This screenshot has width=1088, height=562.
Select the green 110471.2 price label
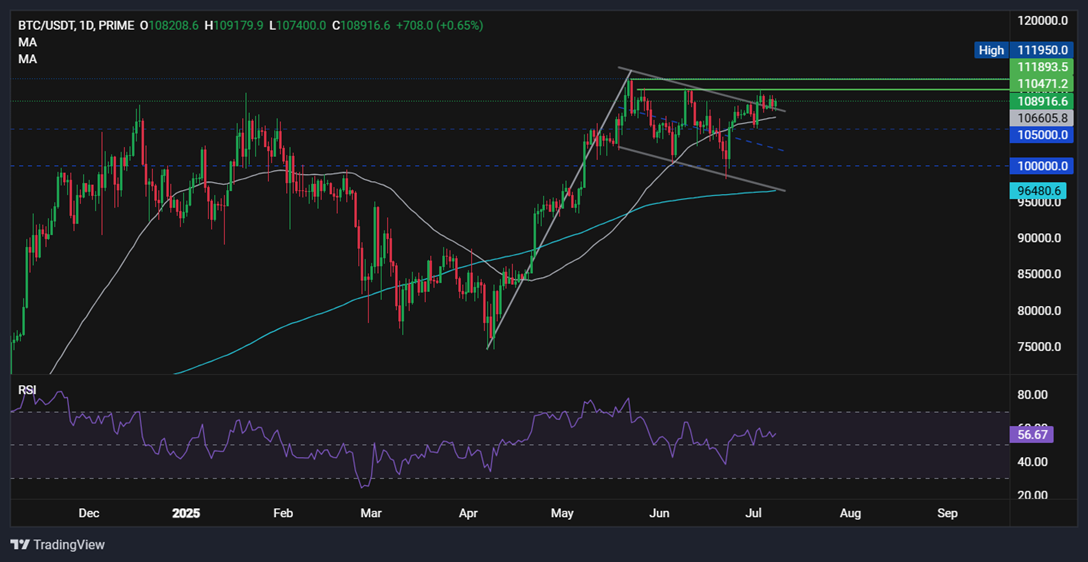[1042, 83]
